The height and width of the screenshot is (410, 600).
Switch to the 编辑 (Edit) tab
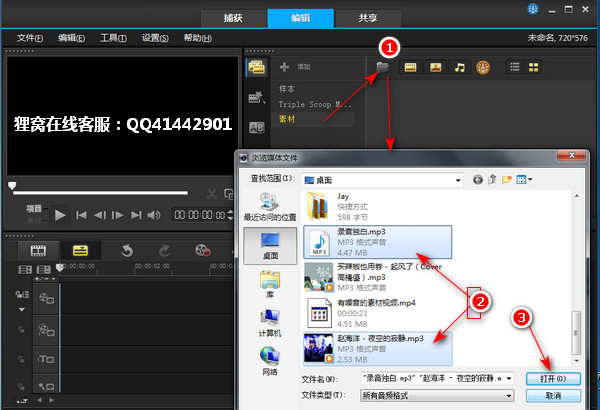click(300, 18)
